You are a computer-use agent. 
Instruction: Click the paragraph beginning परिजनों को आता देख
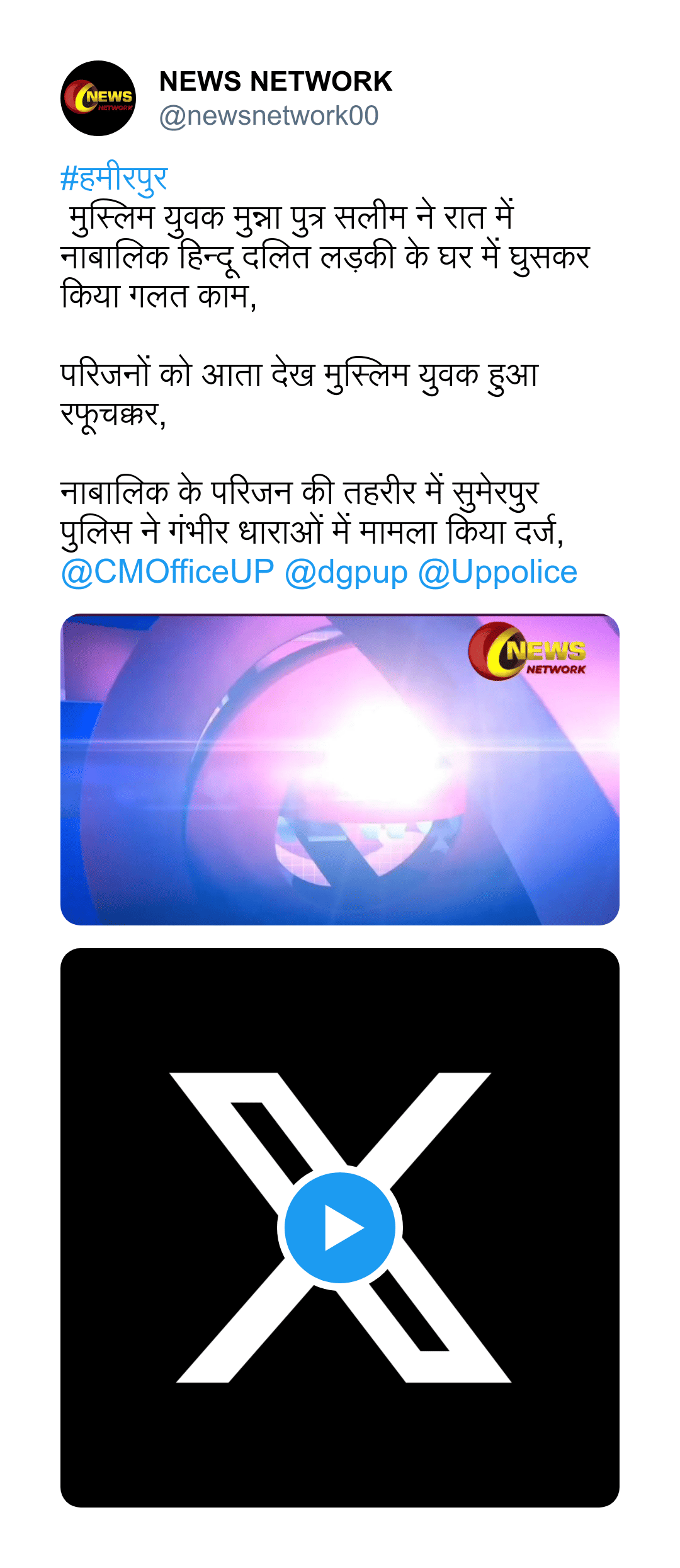click(300, 394)
